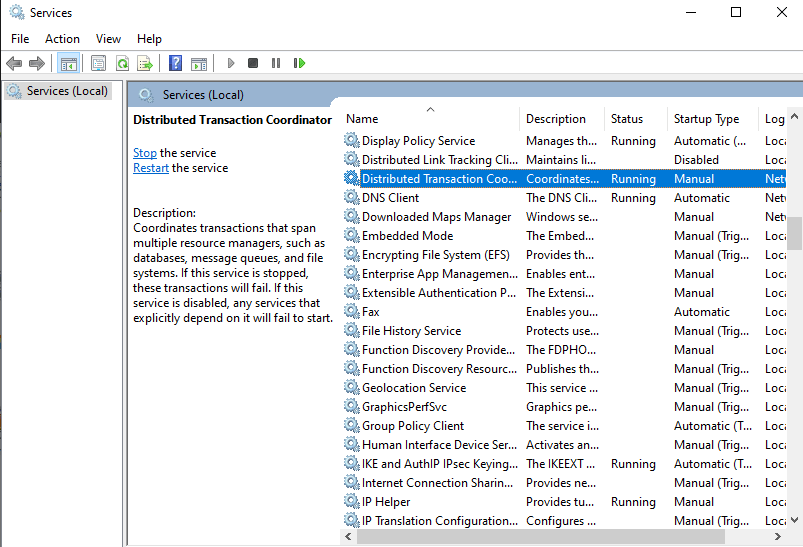Screen dimensions: 803x547
Task: Open the View menu
Action: pyautogui.click(x=108, y=39)
